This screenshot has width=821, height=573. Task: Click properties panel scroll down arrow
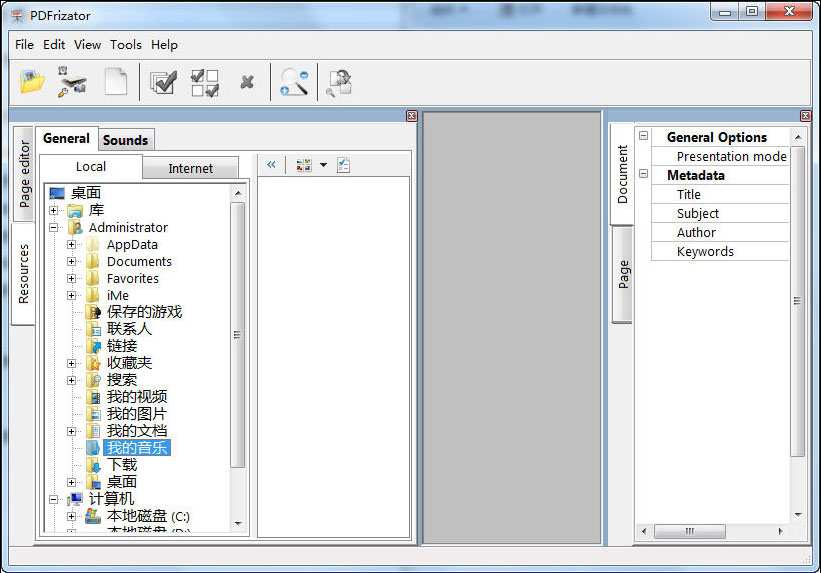coord(797,515)
